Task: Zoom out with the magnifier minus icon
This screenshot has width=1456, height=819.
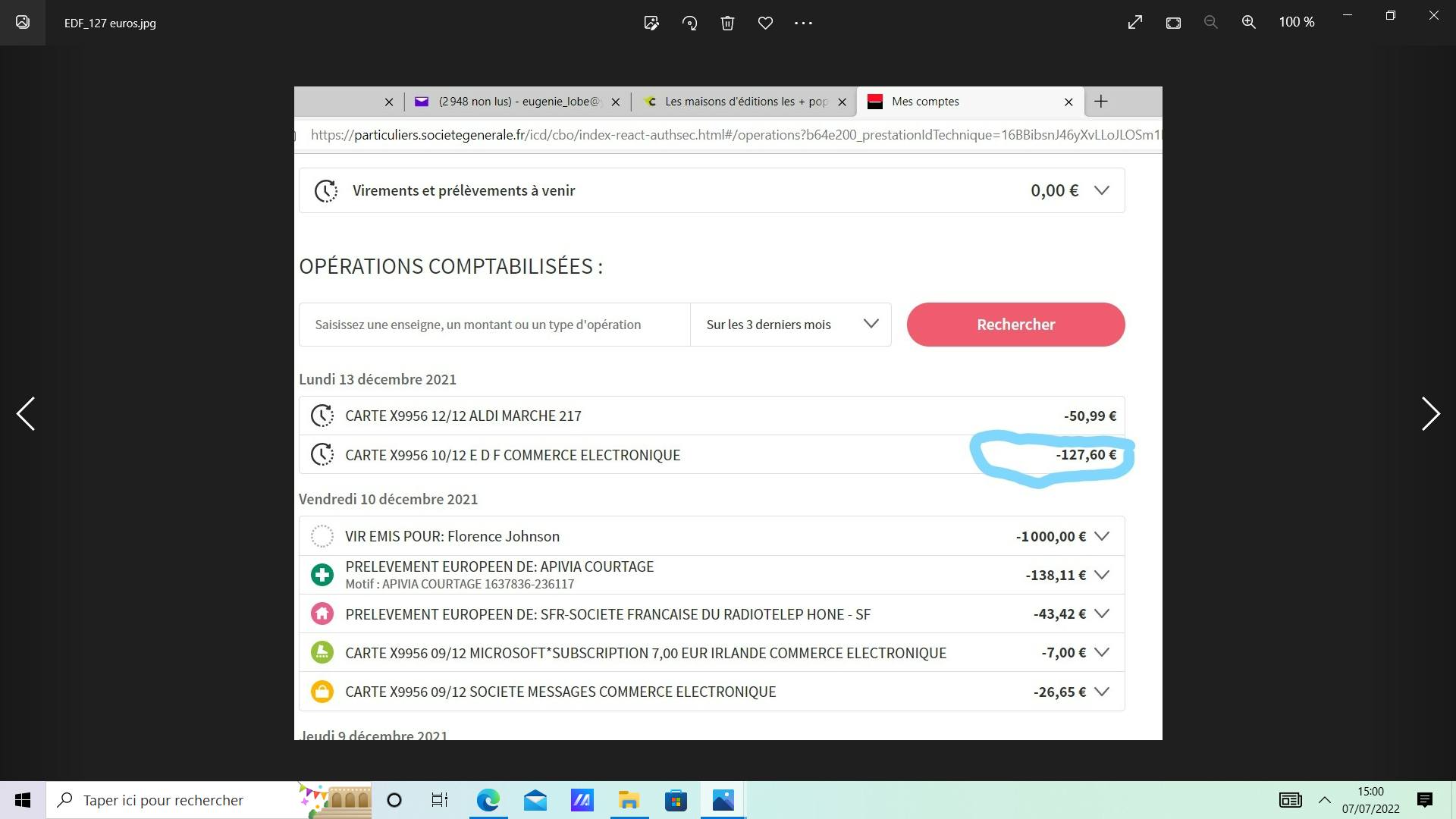Action: [1210, 23]
